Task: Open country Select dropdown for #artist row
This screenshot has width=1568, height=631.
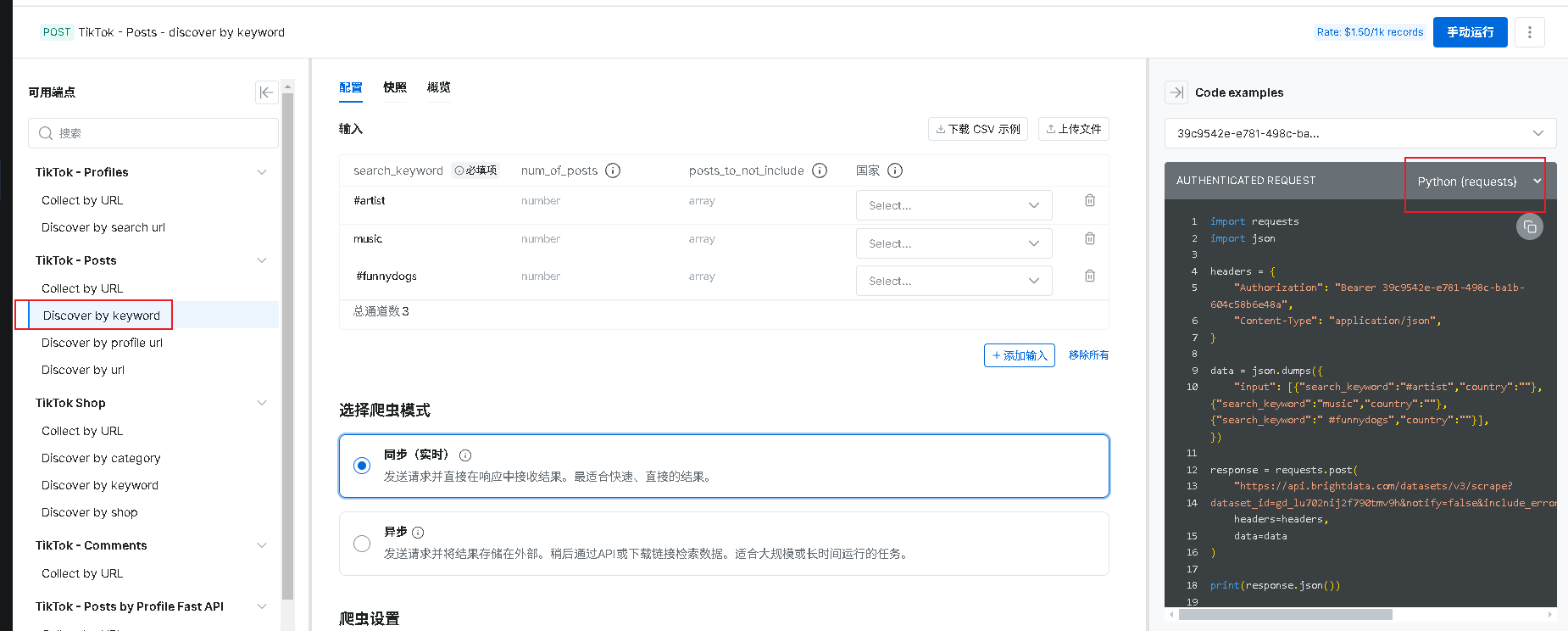Action: [x=954, y=205]
